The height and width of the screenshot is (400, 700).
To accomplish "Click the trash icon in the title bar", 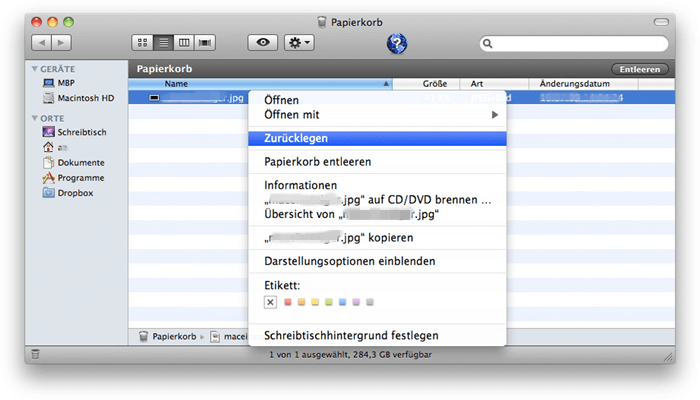I will (322, 22).
